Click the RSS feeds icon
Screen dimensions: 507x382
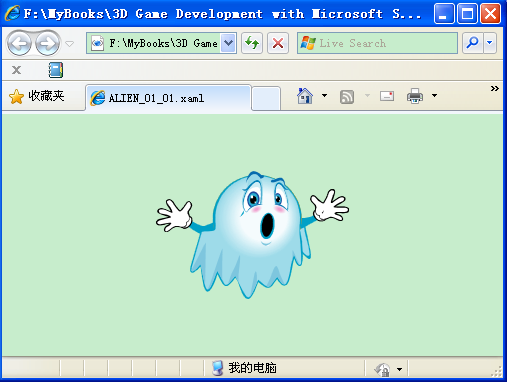pyautogui.click(x=347, y=97)
